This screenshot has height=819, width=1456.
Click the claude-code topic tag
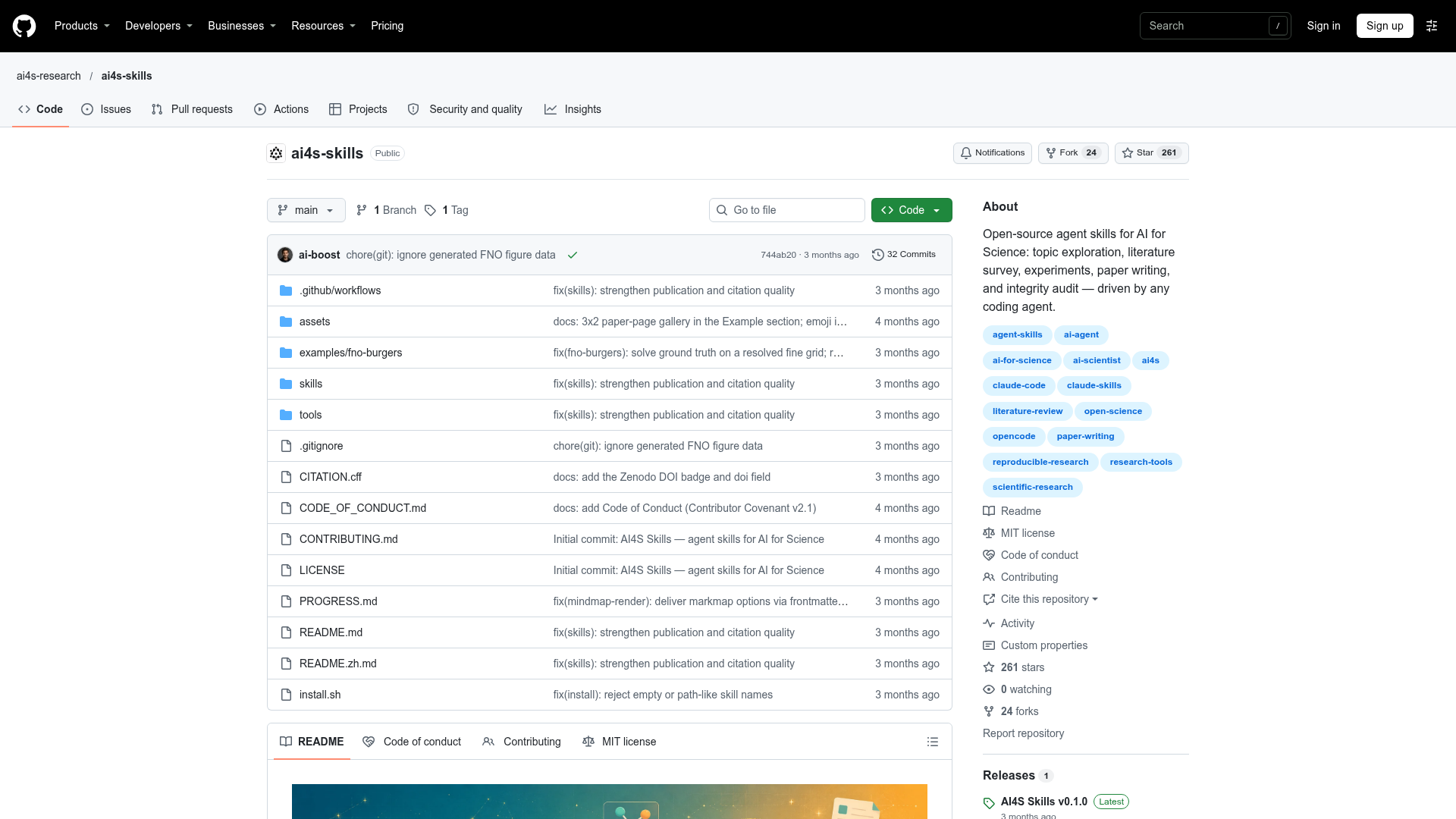coord(1018,386)
